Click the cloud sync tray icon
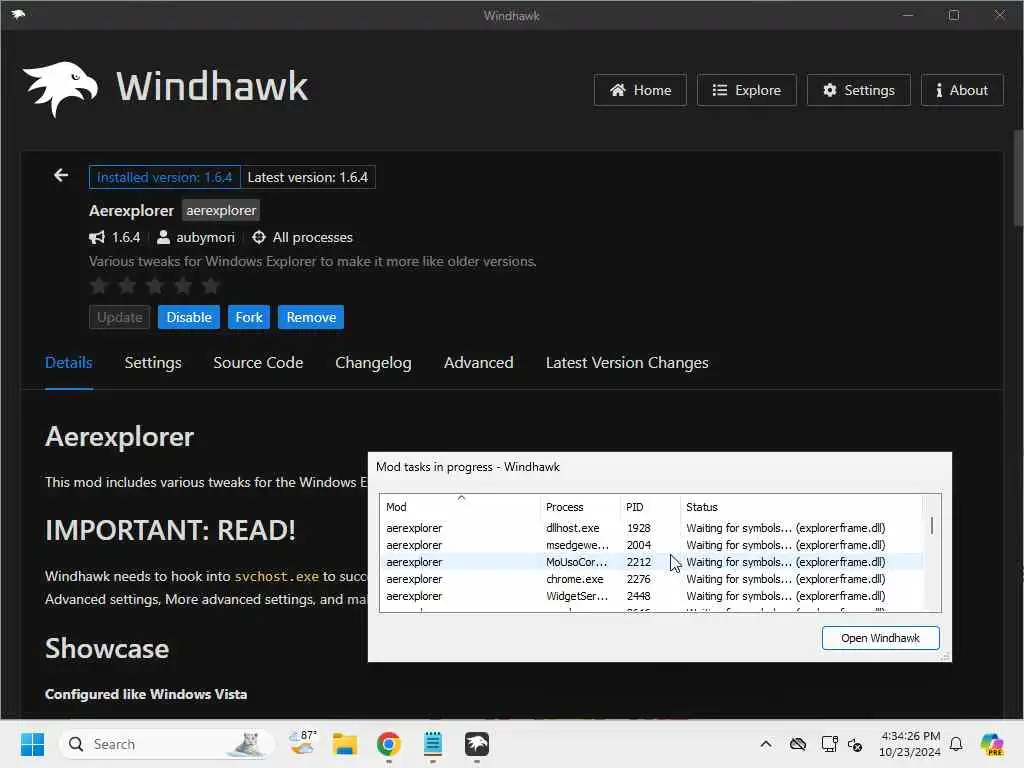The image size is (1024, 768). 797,744
